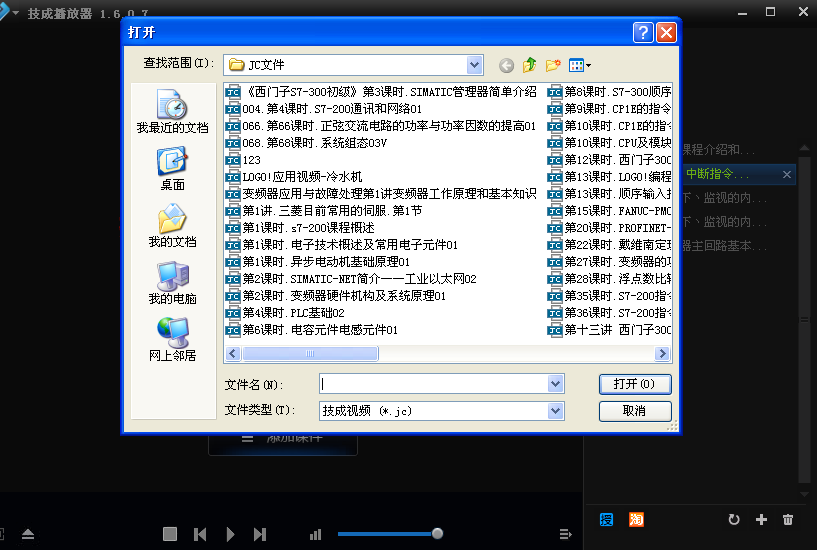Click the 取消 button
This screenshot has width=817, height=550.
coord(634,411)
